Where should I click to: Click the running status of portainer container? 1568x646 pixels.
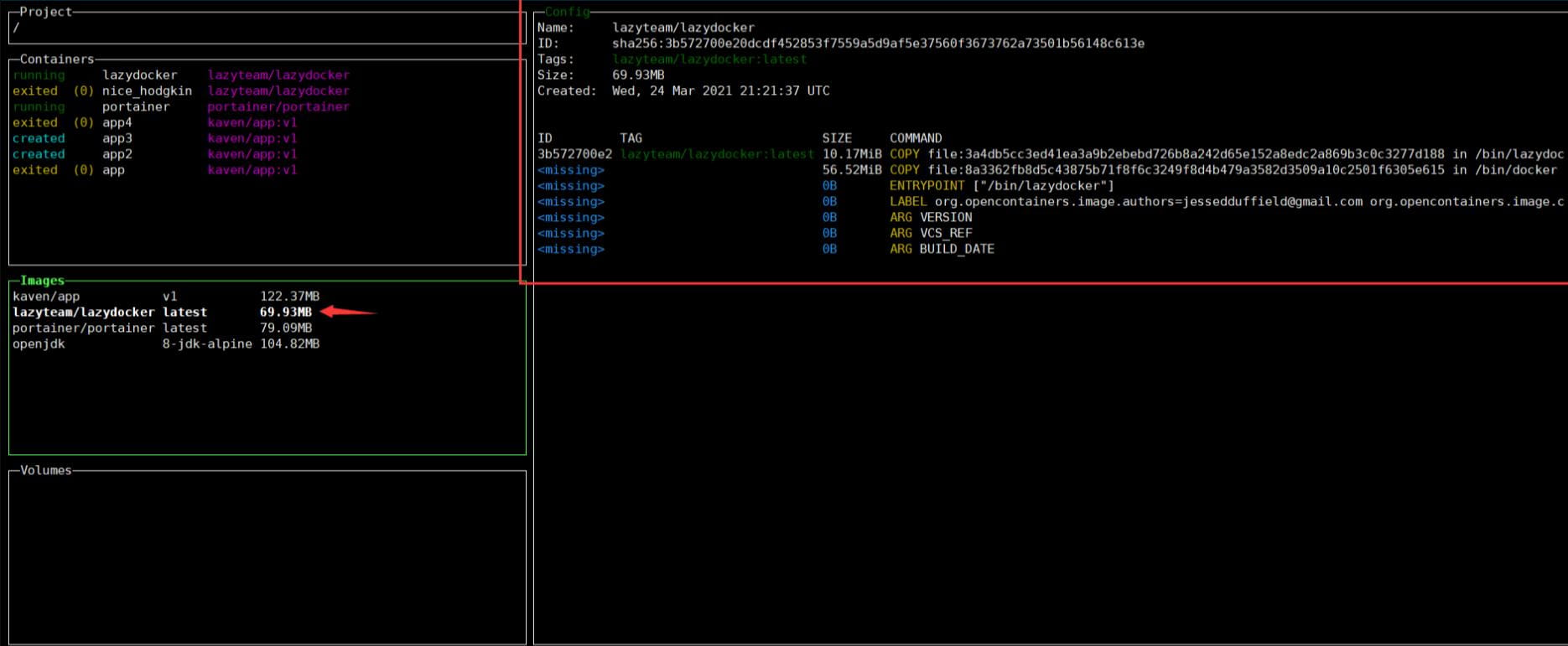(x=39, y=107)
